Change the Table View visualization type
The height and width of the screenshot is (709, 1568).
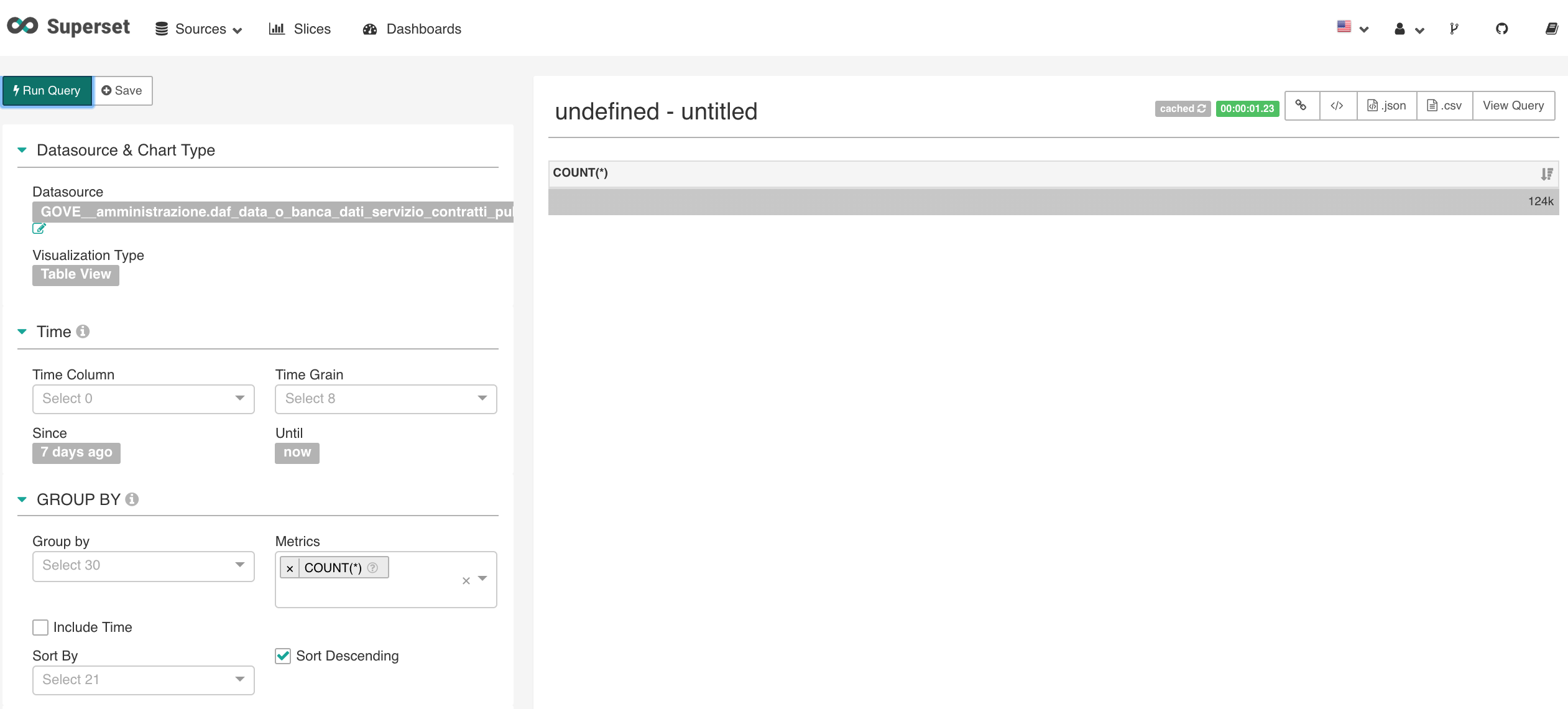[x=76, y=274]
